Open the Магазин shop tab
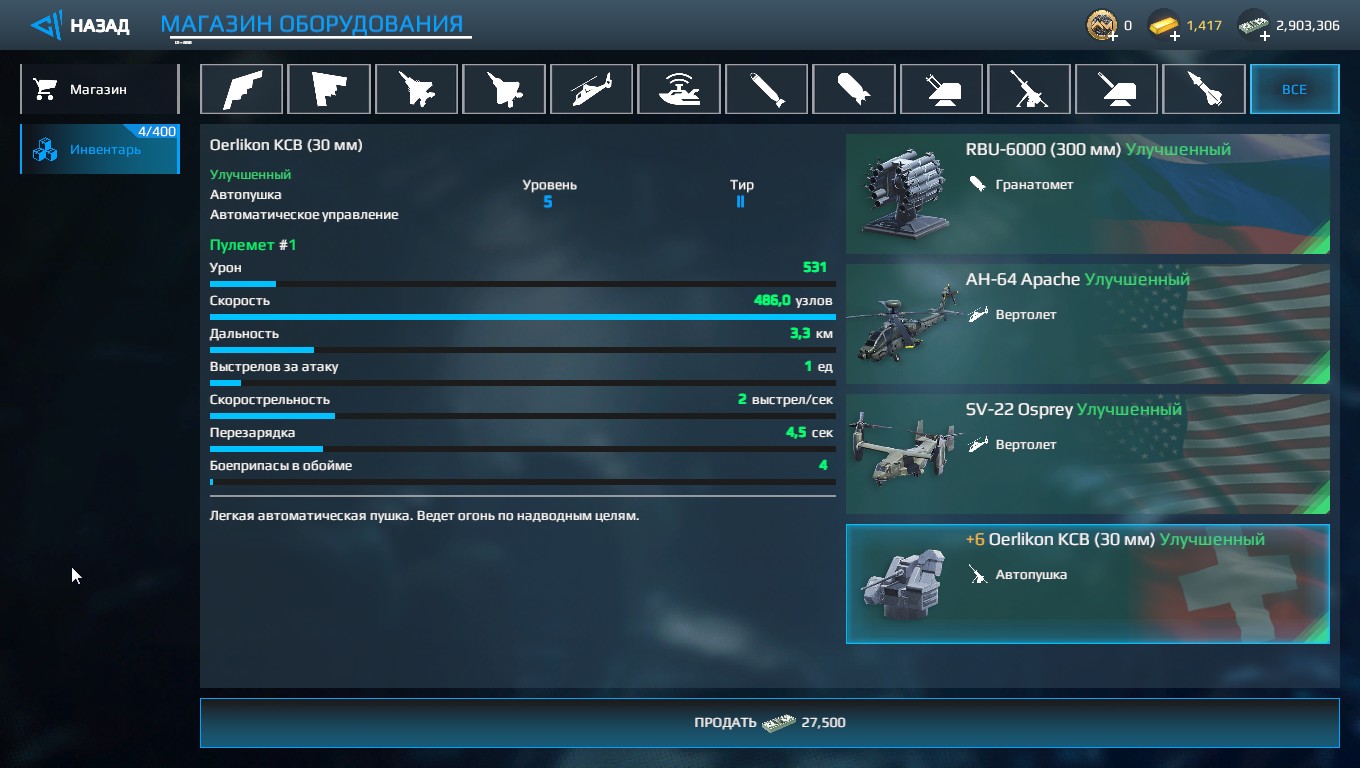The image size is (1360, 768). 99,89
